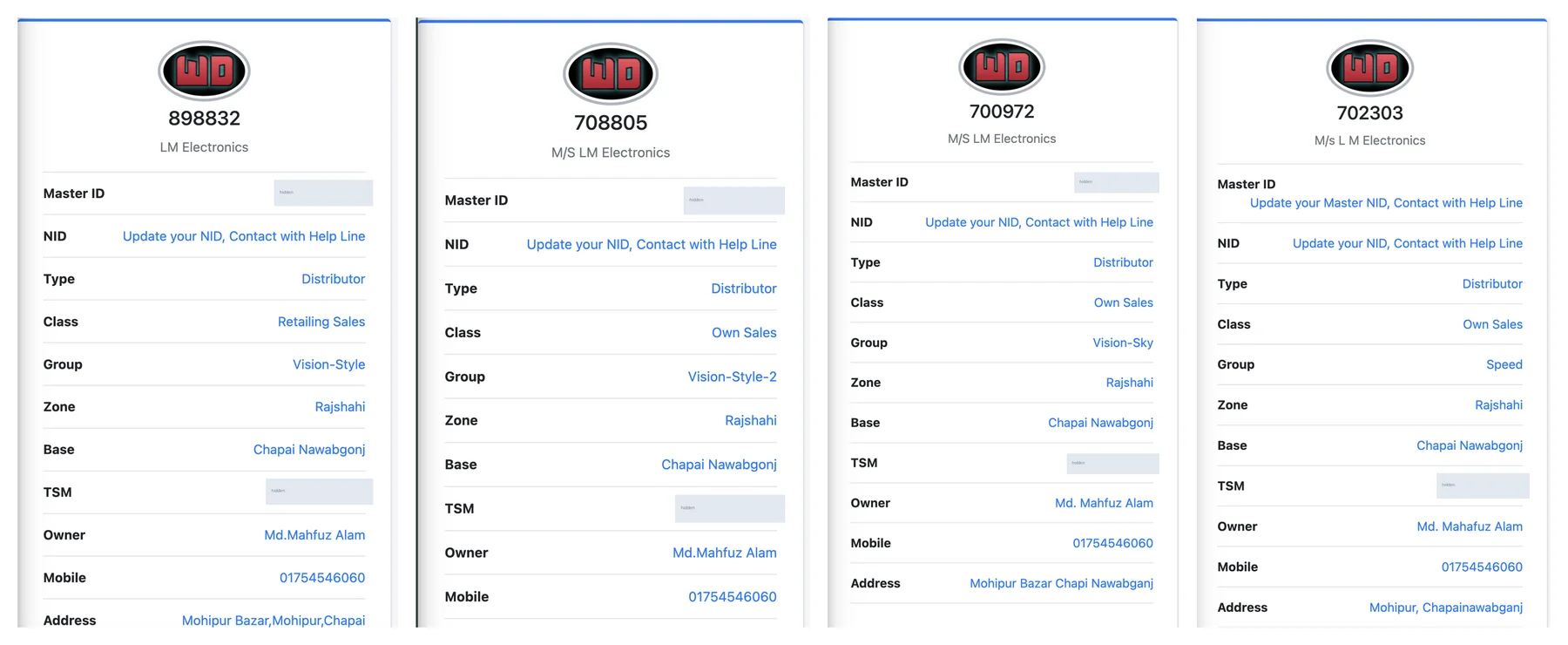Click mobile number in card 898832
Viewport: 1568px width, 645px height.
322,578
